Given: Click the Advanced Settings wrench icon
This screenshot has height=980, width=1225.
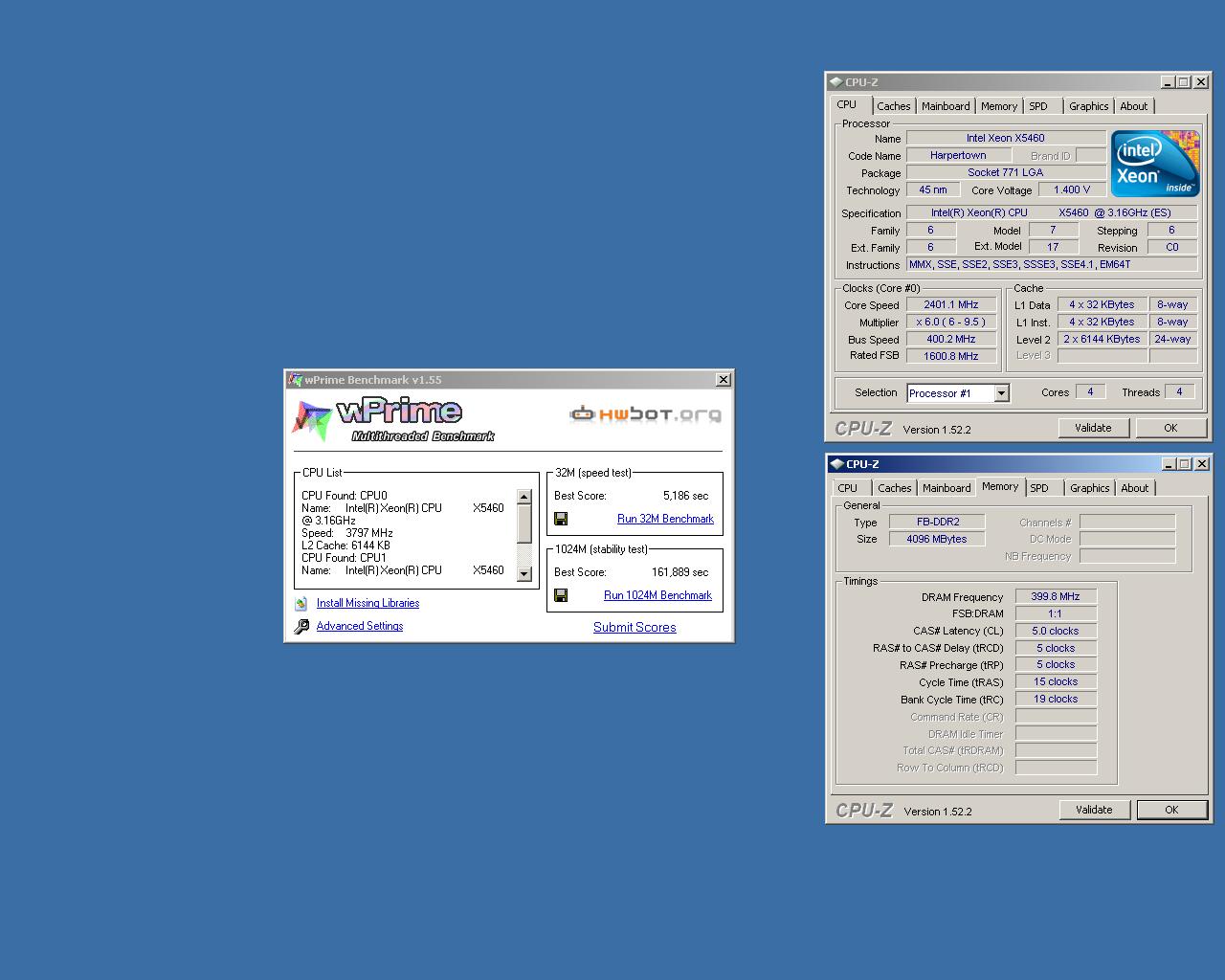Looking at the screenshot, I should point(301,627).
